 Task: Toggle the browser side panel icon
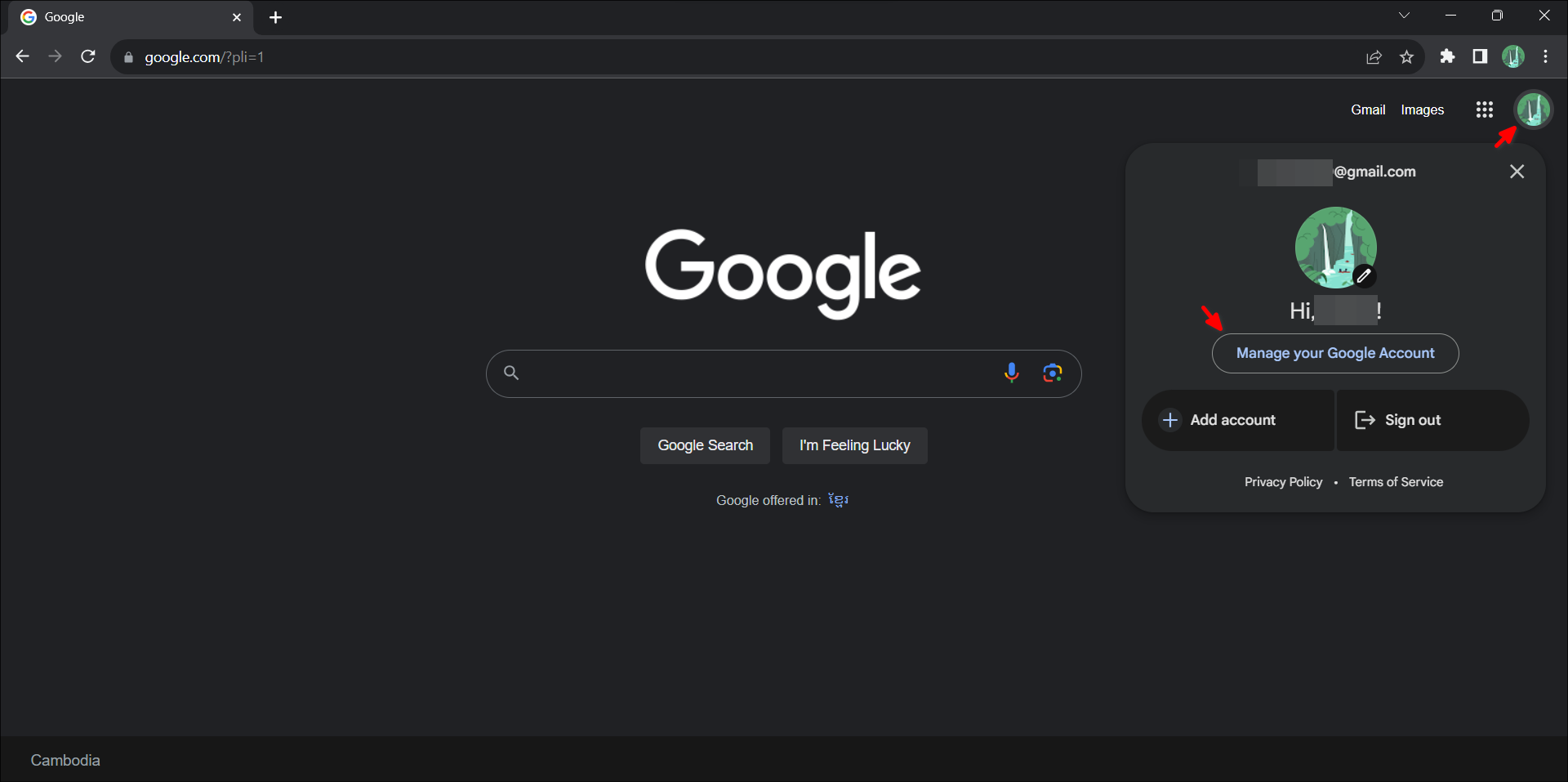pyautogui.click(x=1480, y=56)
